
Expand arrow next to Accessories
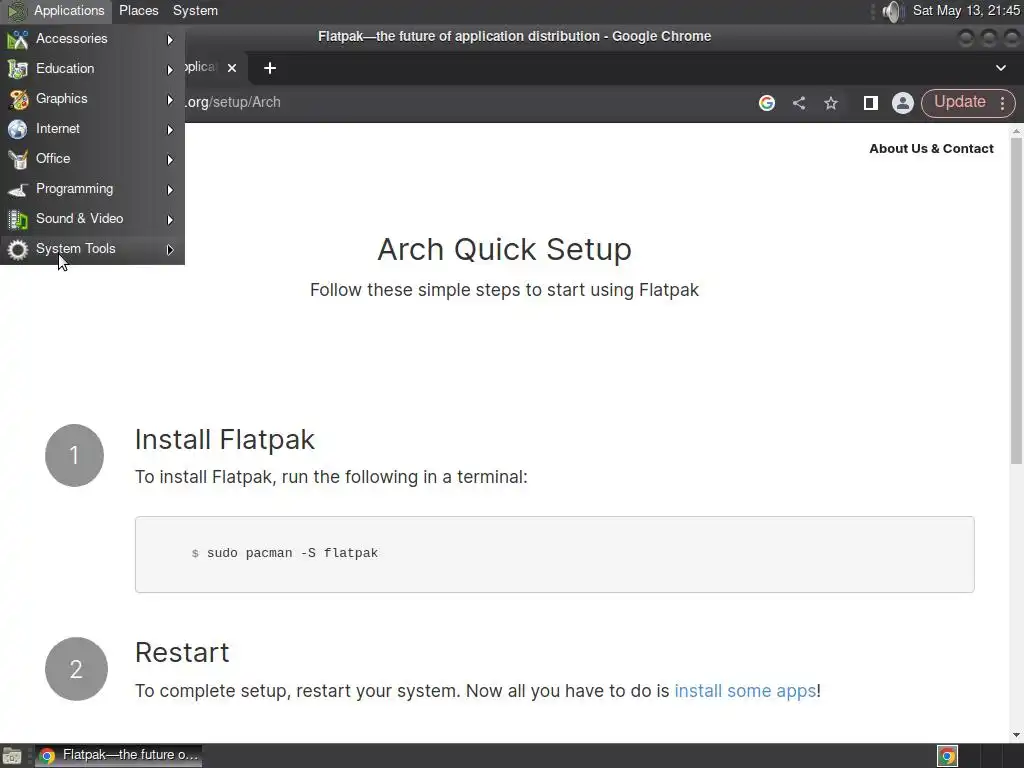(x=170, y=40)
